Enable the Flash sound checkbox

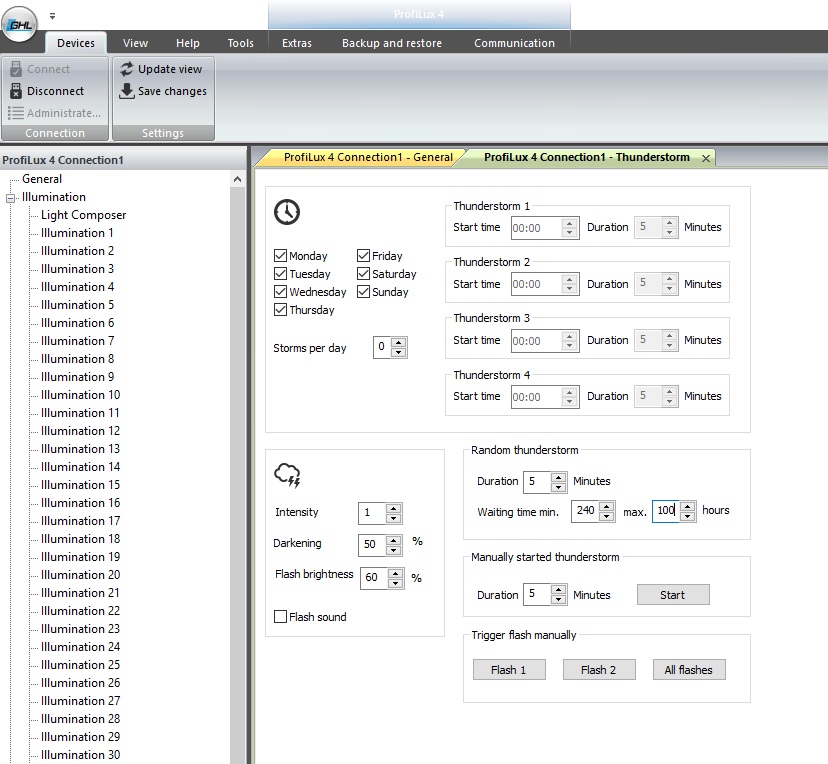(x=280, y=617)
